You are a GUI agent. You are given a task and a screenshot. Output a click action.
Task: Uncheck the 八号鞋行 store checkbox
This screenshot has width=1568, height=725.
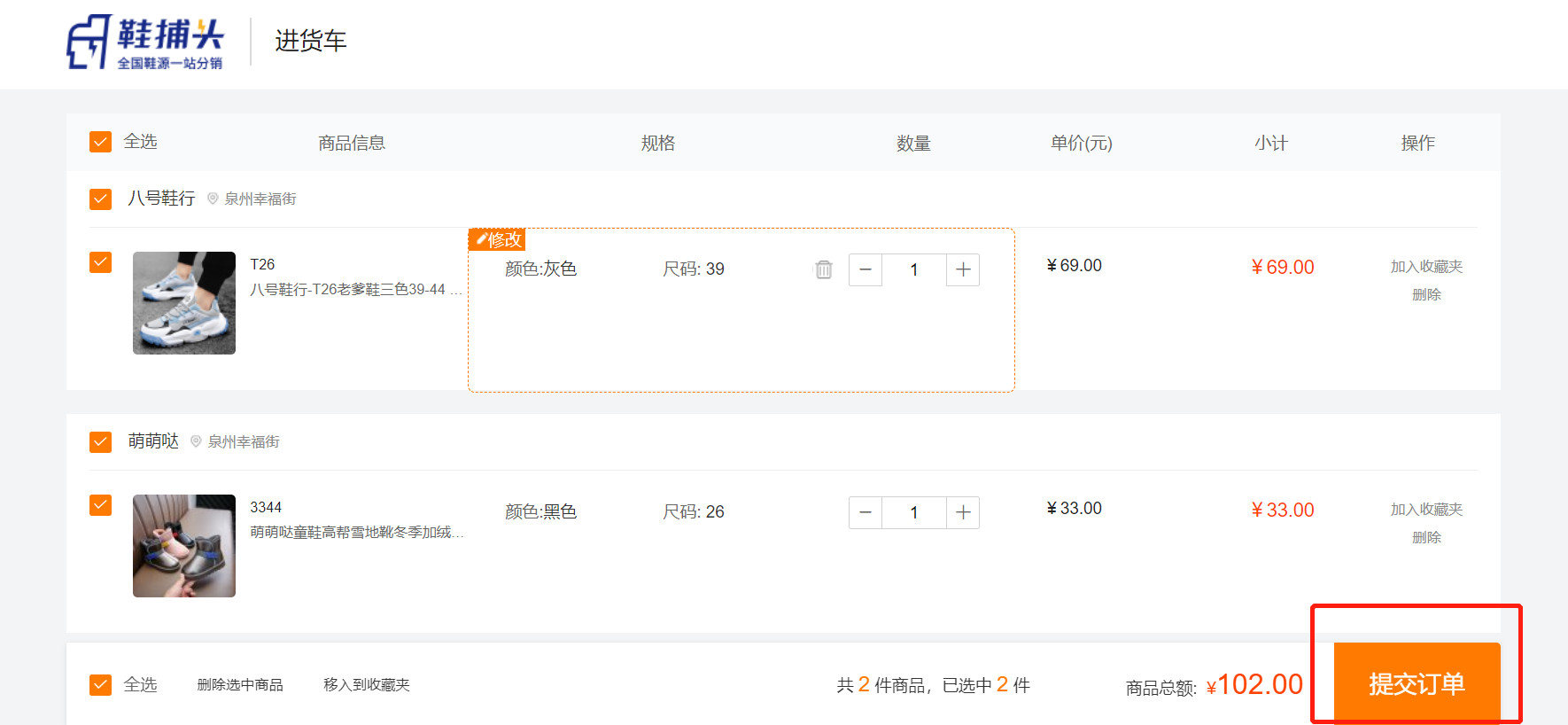[x=101, y=199]
